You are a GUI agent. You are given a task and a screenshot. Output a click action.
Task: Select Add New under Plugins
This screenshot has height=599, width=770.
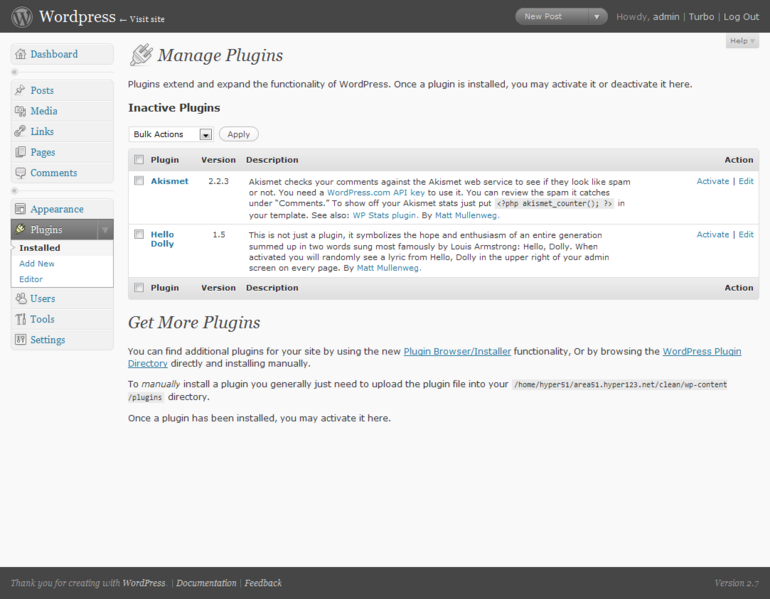click(x=37, y=264)
